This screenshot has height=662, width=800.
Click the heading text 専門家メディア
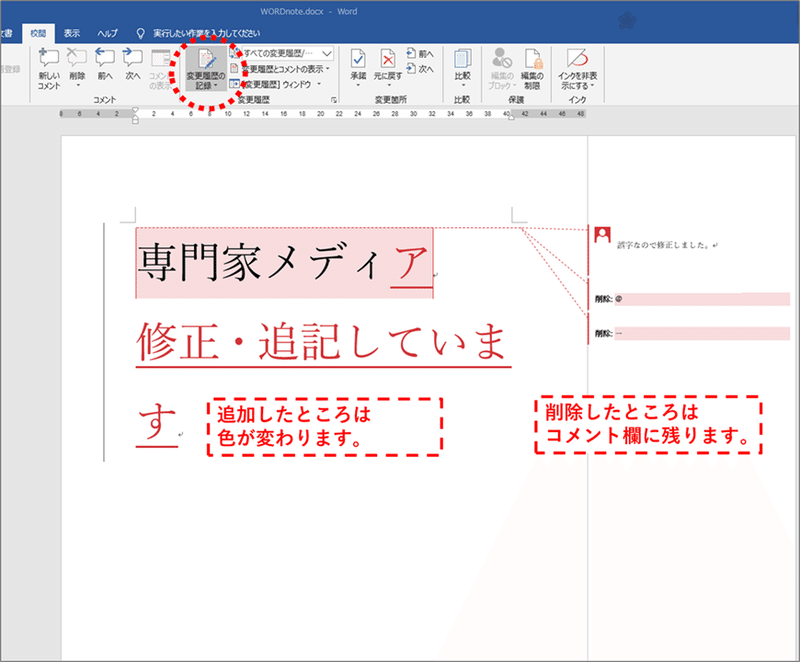point(284,263)
